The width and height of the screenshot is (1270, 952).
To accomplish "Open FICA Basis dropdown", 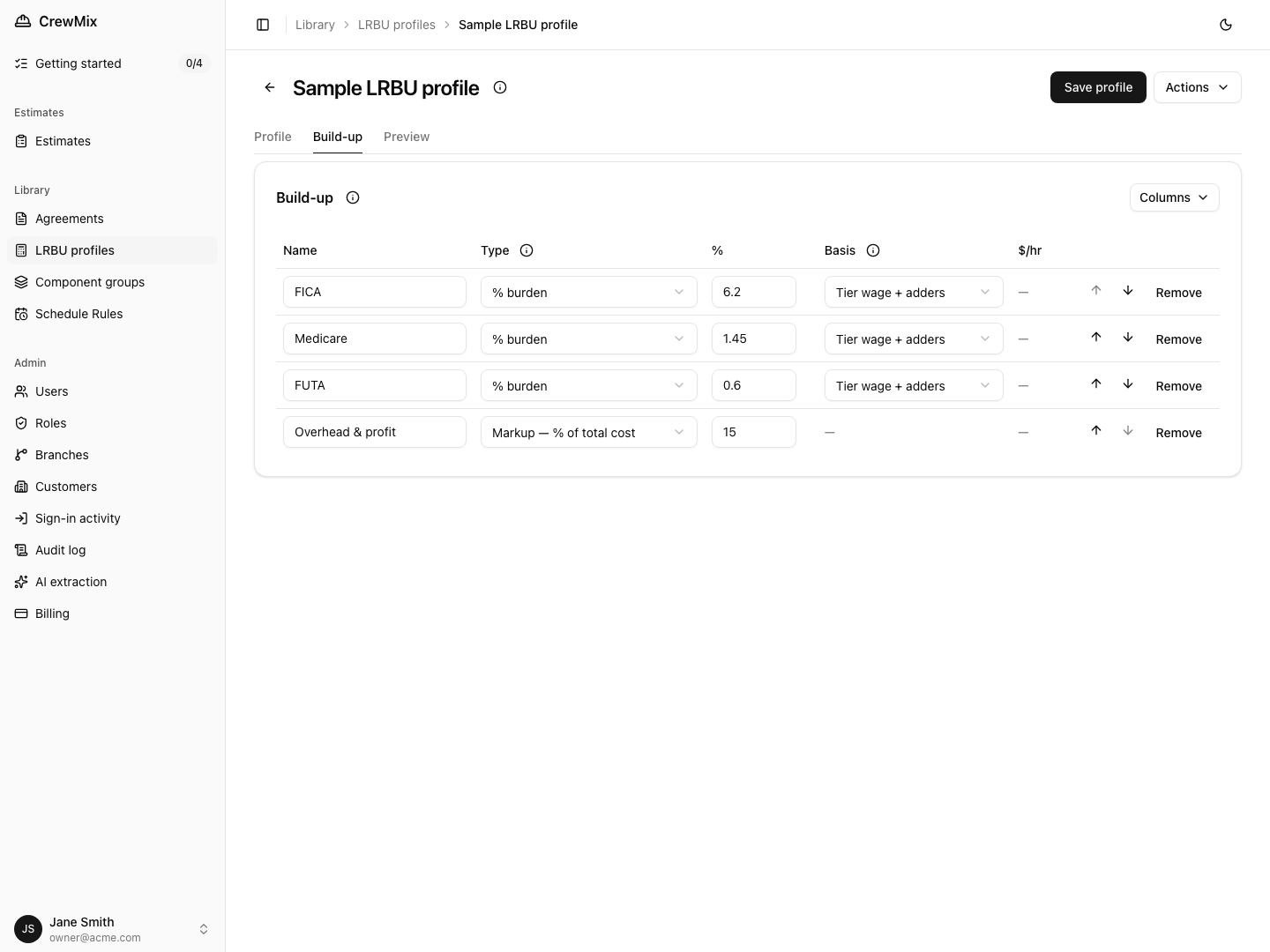I will [x=914, y=292].
